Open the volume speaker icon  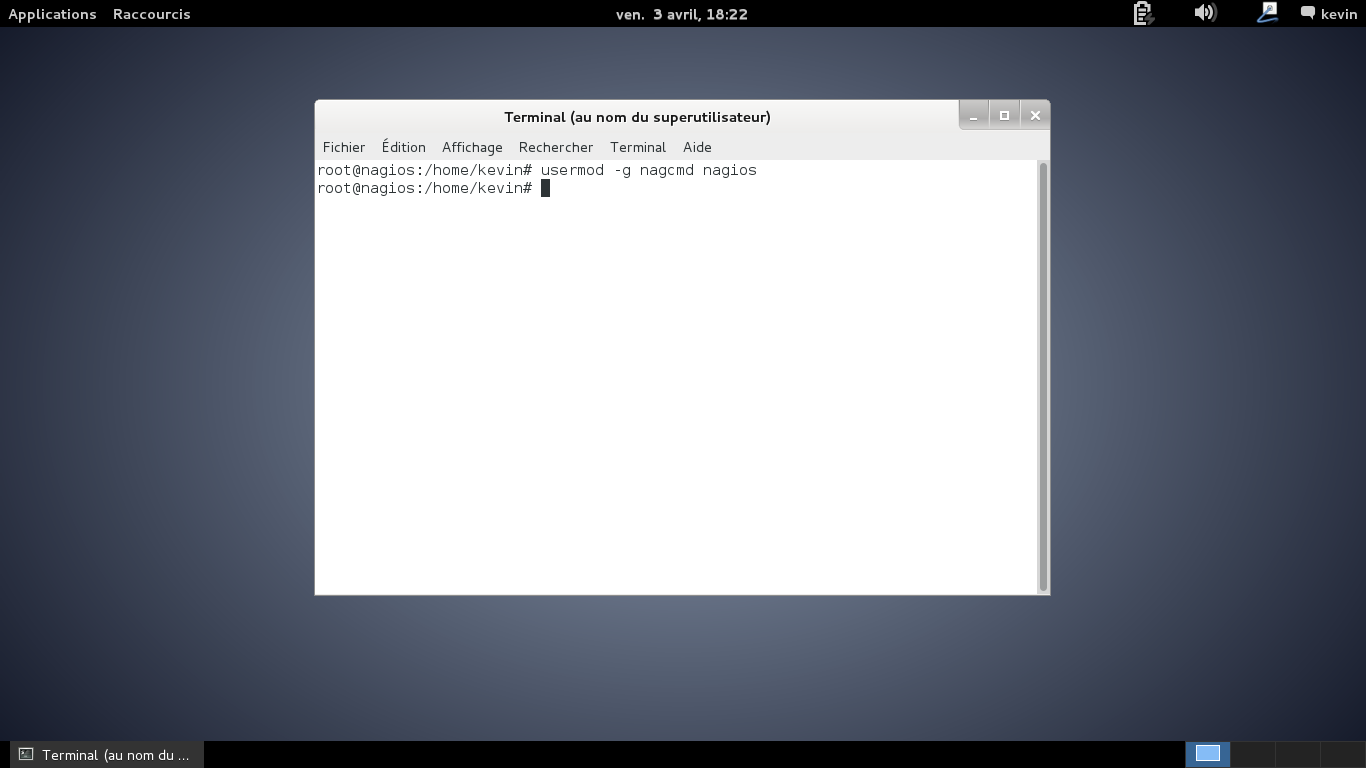coord(1205,13)
